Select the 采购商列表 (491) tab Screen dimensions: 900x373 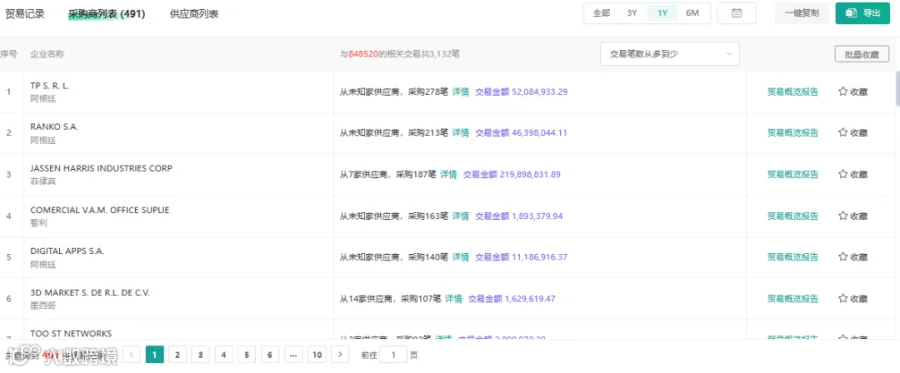tap(107, 14)
